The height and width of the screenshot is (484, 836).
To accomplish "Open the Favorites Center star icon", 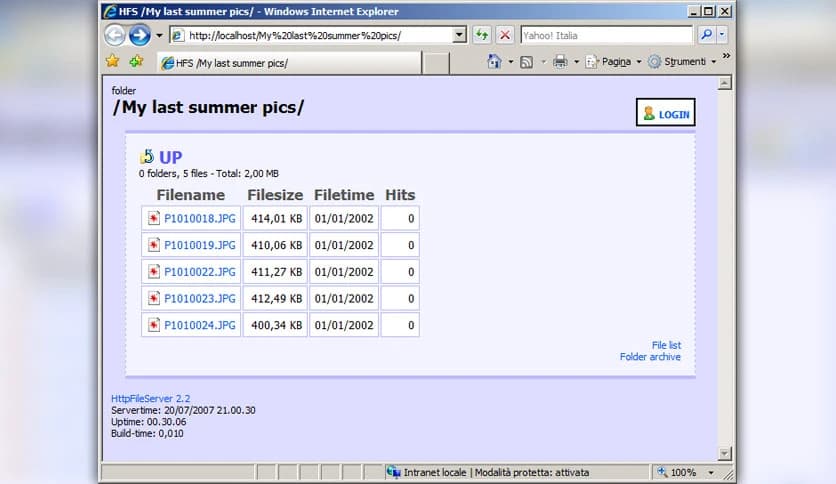I will pyautogui.click(x=112, y=61).
